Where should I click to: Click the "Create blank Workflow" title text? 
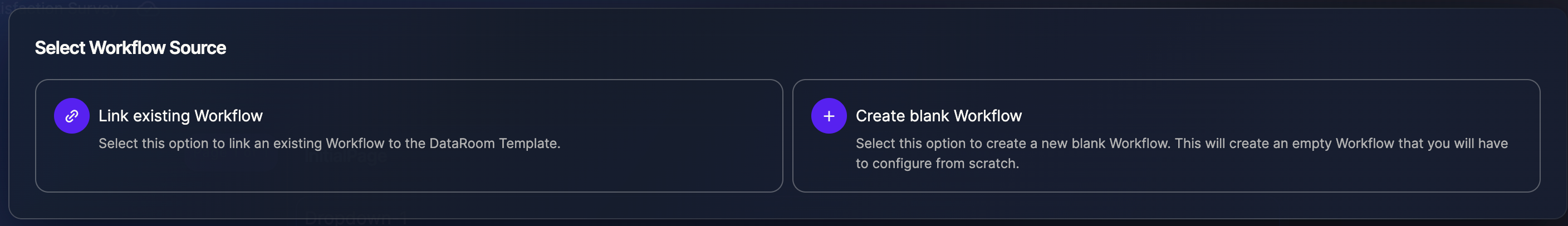pyautogui.click(x=938, y=116)
